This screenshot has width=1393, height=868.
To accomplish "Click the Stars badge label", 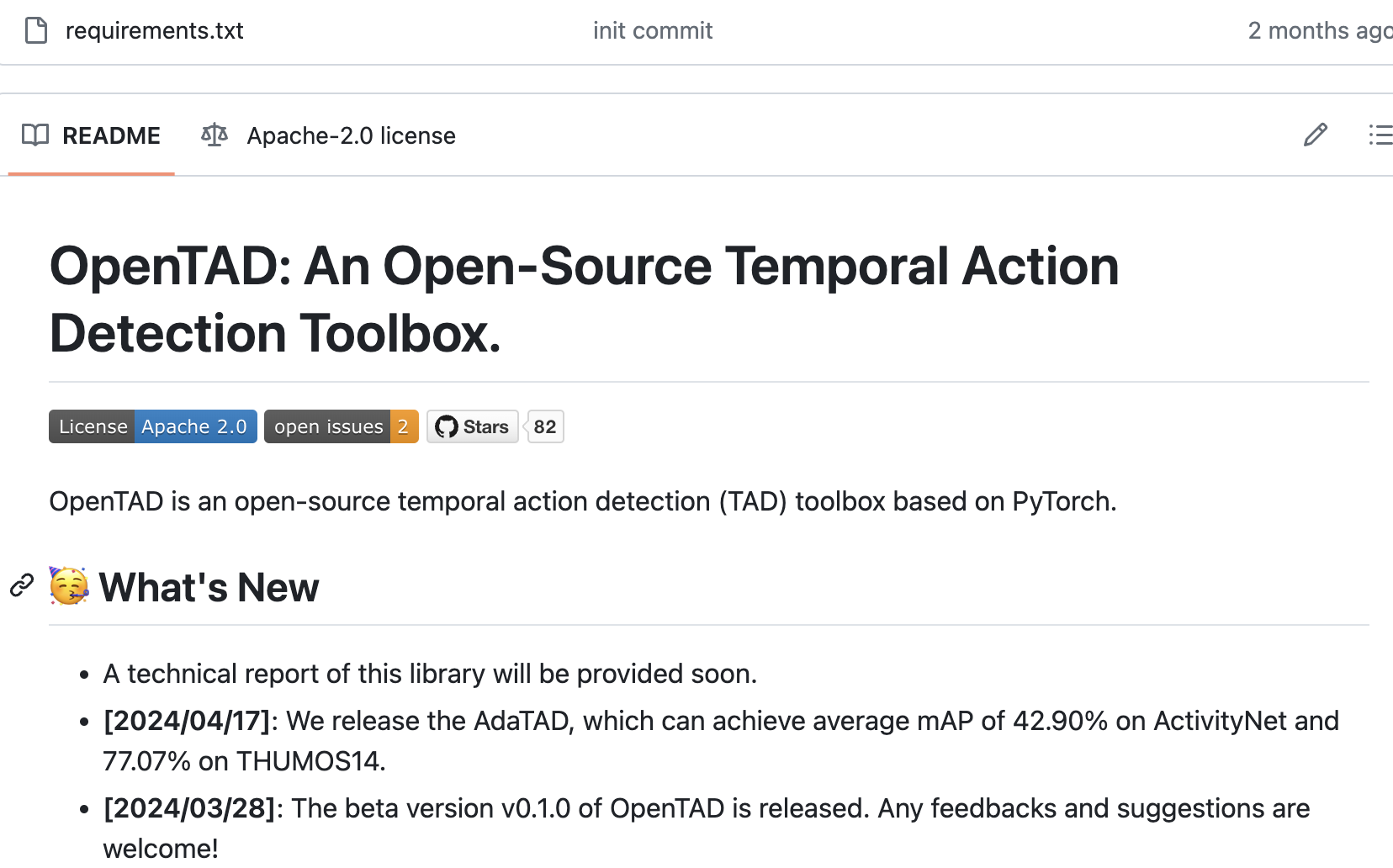I will (x=473, y=426).
